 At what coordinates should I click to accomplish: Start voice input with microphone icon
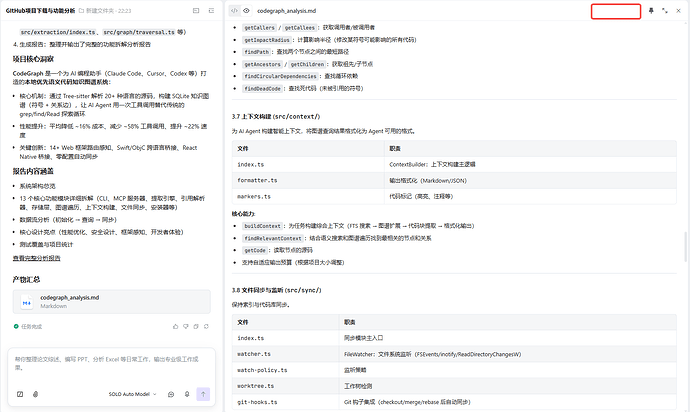pyautogui.click(x=187, y=394)
